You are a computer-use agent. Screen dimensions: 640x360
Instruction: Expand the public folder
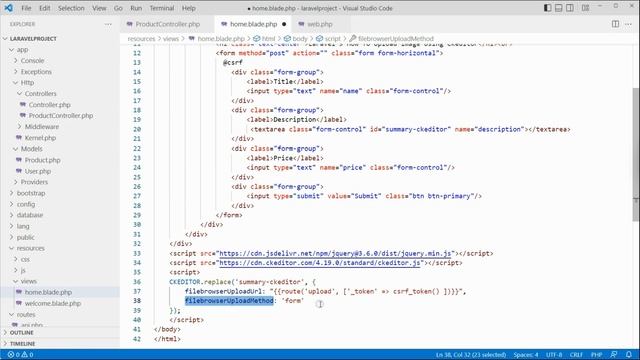tap(25, 237)
